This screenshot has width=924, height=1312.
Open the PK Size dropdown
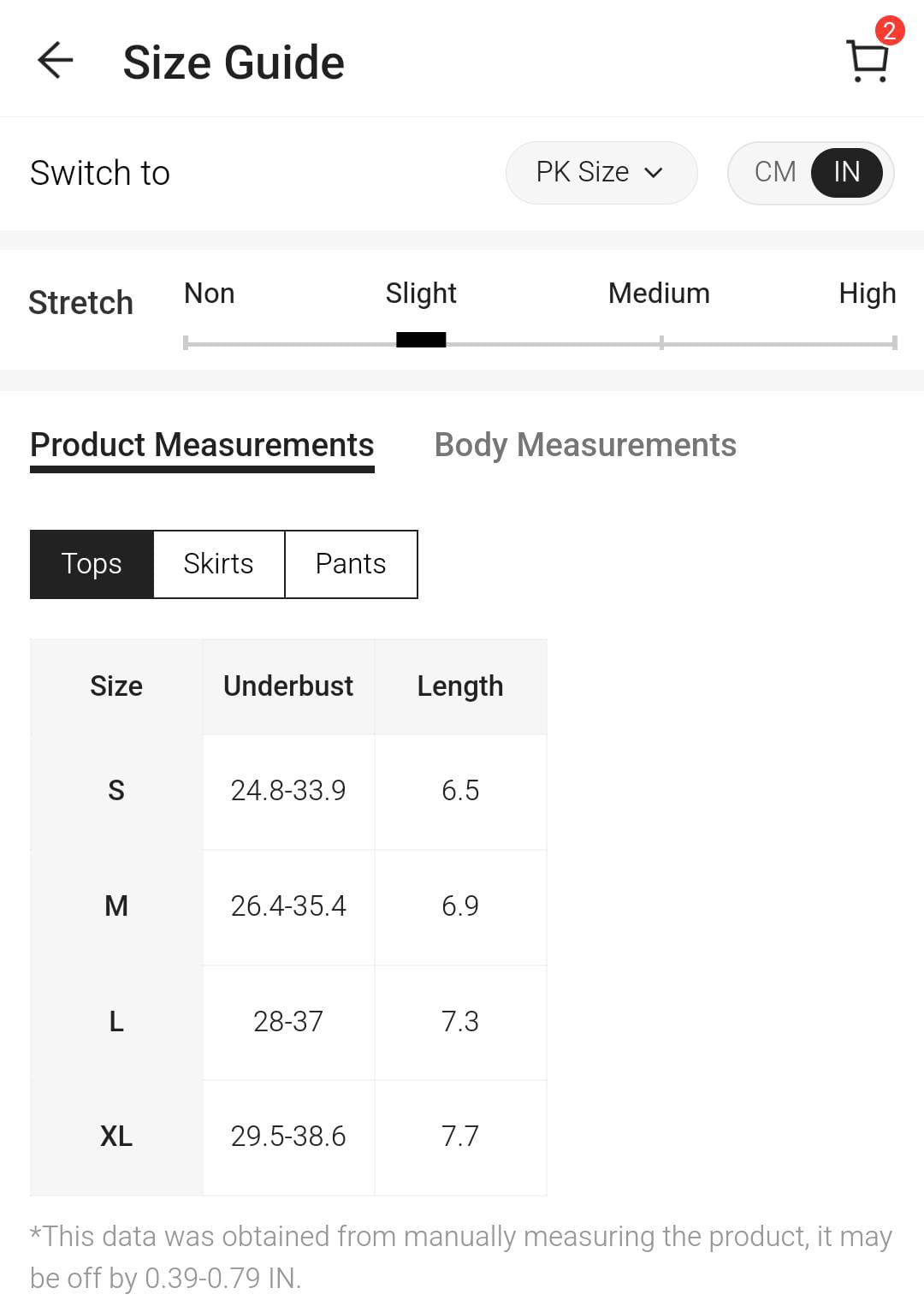[601, 172]
